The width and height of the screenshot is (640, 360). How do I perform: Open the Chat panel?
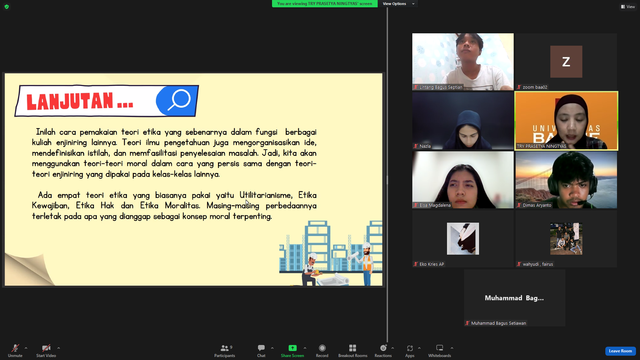[x=261, y=350]
